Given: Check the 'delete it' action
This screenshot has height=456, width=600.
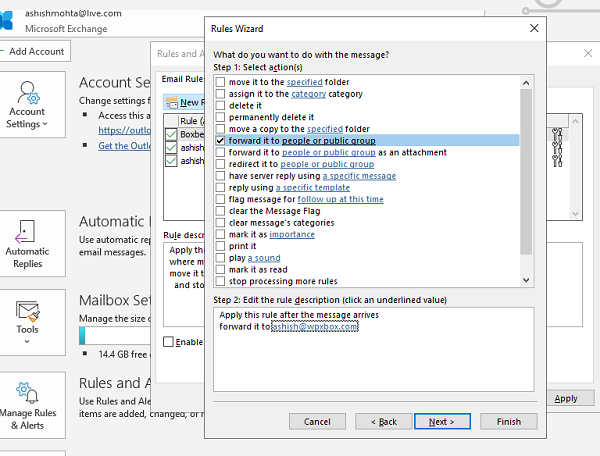Looking at the screenshot, I should pos(220,106).
